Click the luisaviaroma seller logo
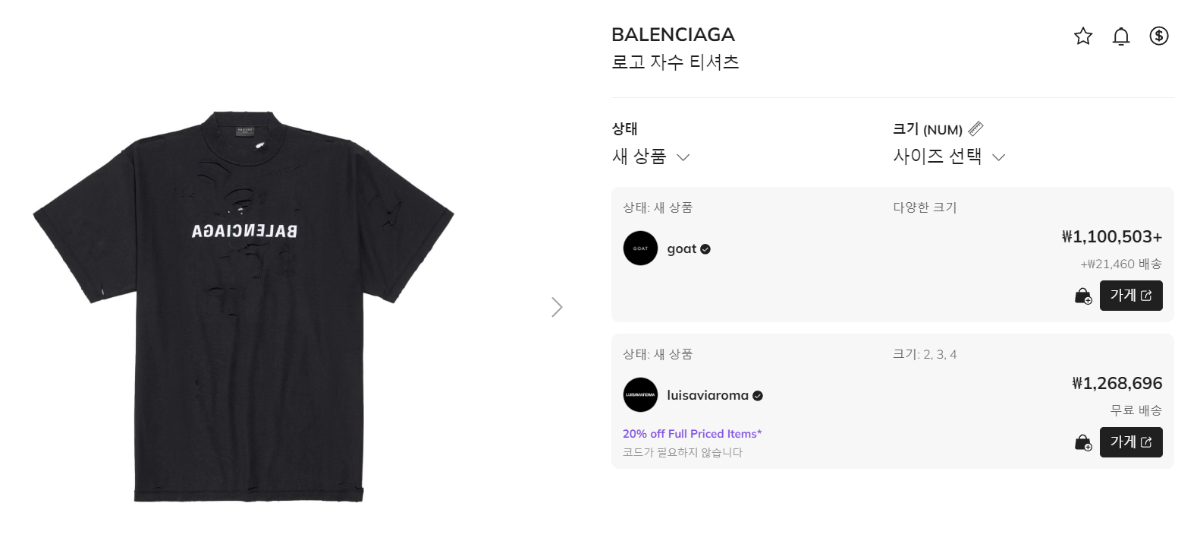This screenshot has width=1200, height=538. (640, 395)
